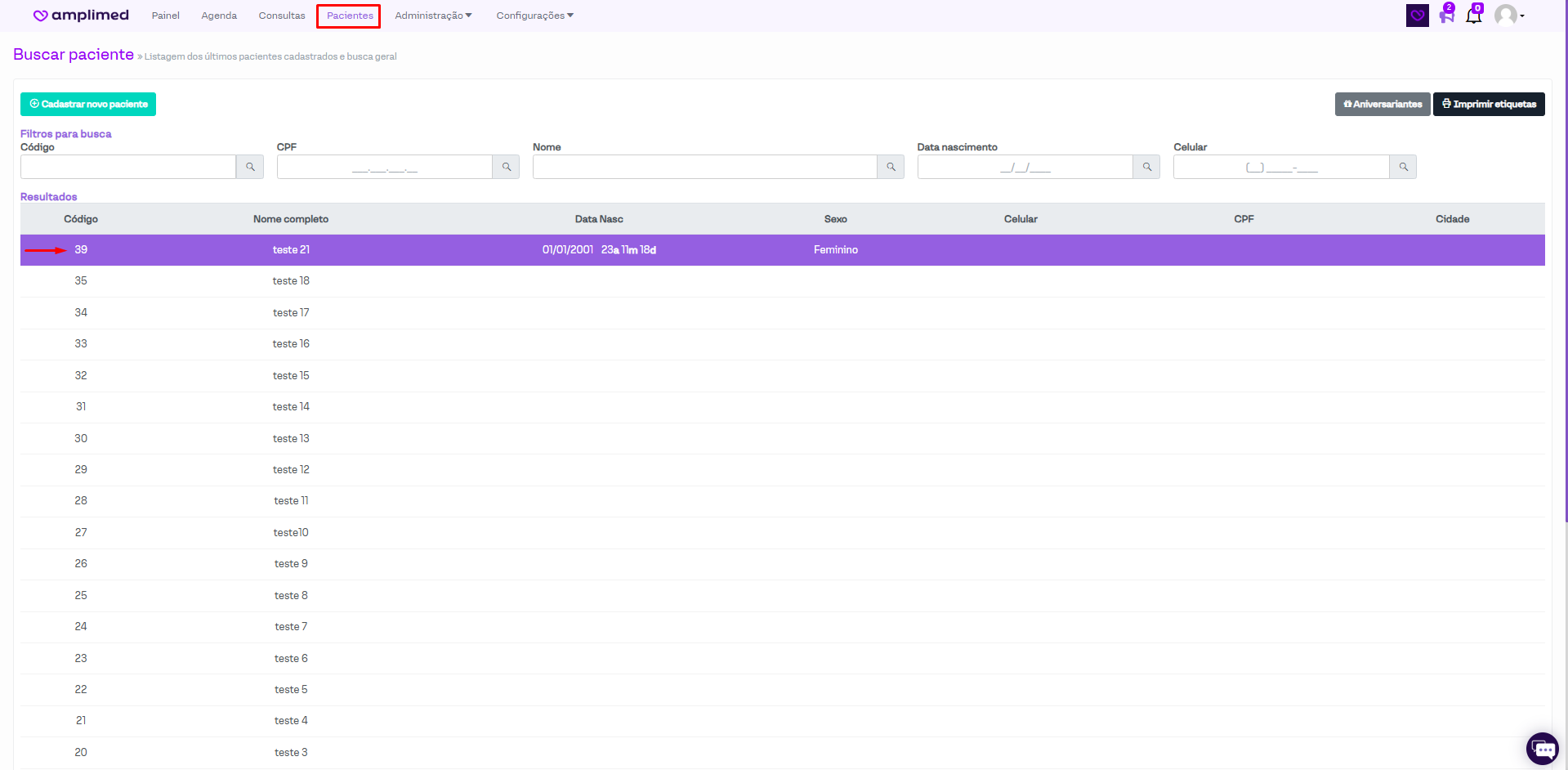
Task: Click the search icon beside CPF field
Action: coord(507,167)
